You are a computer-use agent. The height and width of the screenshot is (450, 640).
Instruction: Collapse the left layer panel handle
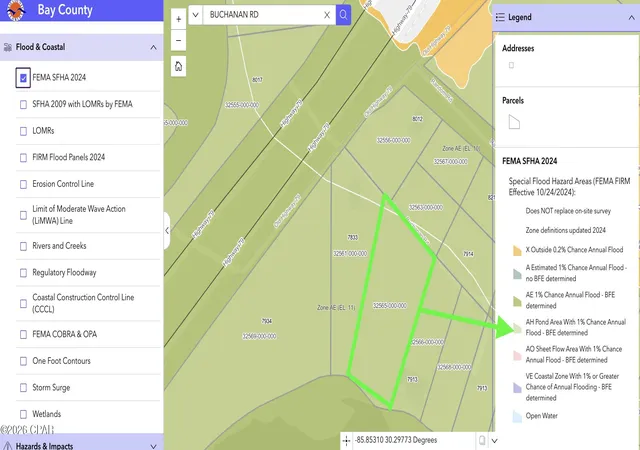point(167,230)
